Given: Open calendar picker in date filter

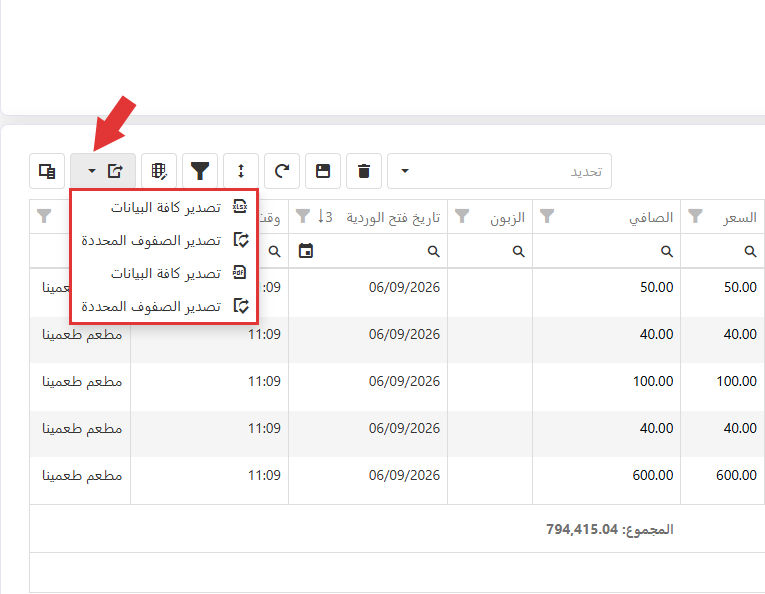Looking at the screenshot, I should coord(306,251).
